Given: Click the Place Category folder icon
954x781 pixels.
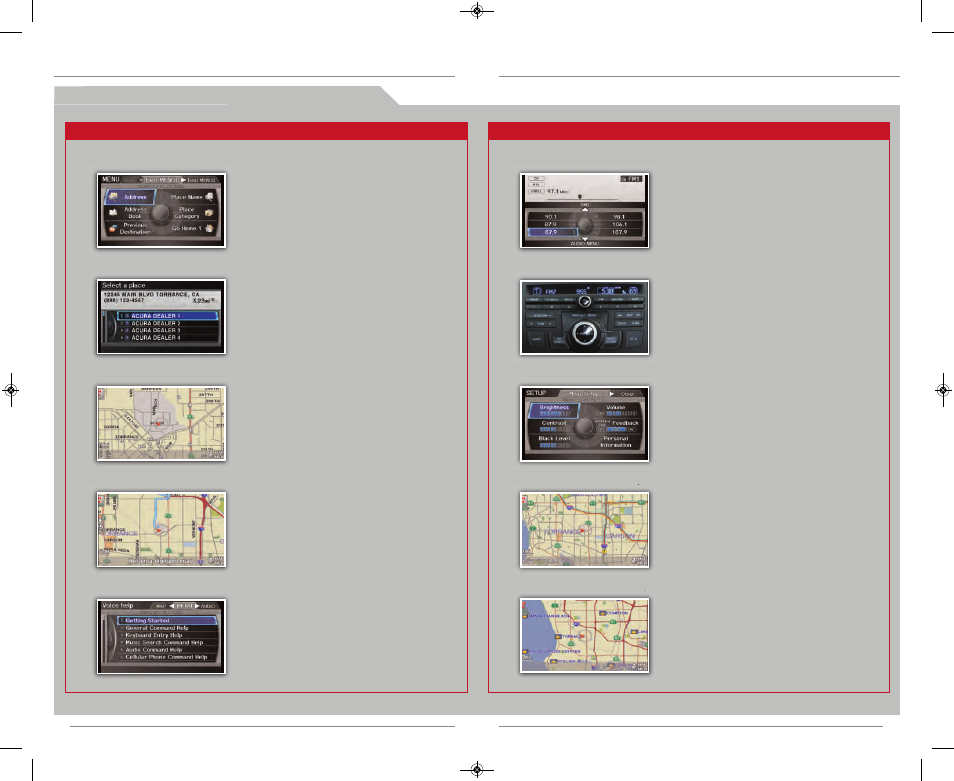Looking at the screenshot, I should click(209, 213).
